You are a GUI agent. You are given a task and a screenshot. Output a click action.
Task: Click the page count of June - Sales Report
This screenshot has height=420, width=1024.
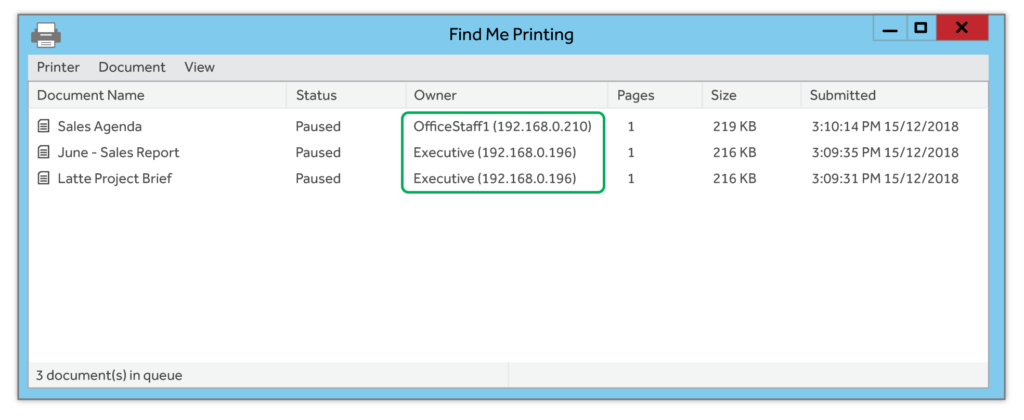[631, 152]
